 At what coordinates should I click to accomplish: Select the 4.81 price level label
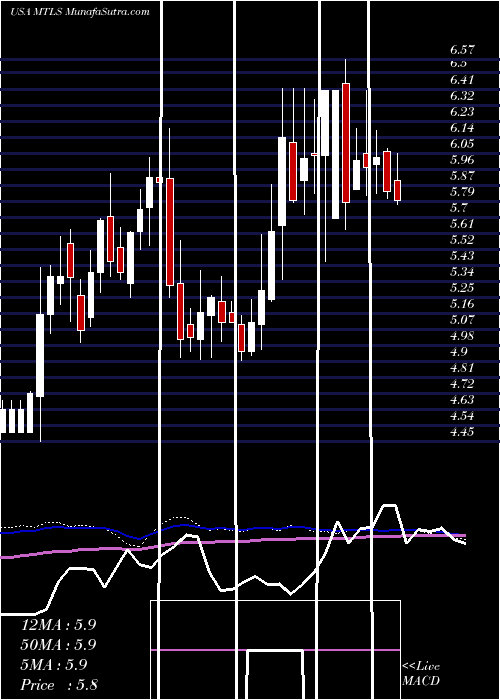[x=462, y=368]
